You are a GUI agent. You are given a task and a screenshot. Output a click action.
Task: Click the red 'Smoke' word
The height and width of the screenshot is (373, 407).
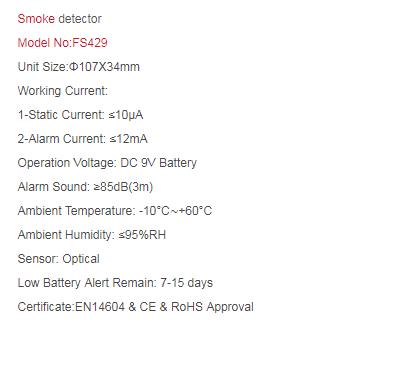click(36, 19)
